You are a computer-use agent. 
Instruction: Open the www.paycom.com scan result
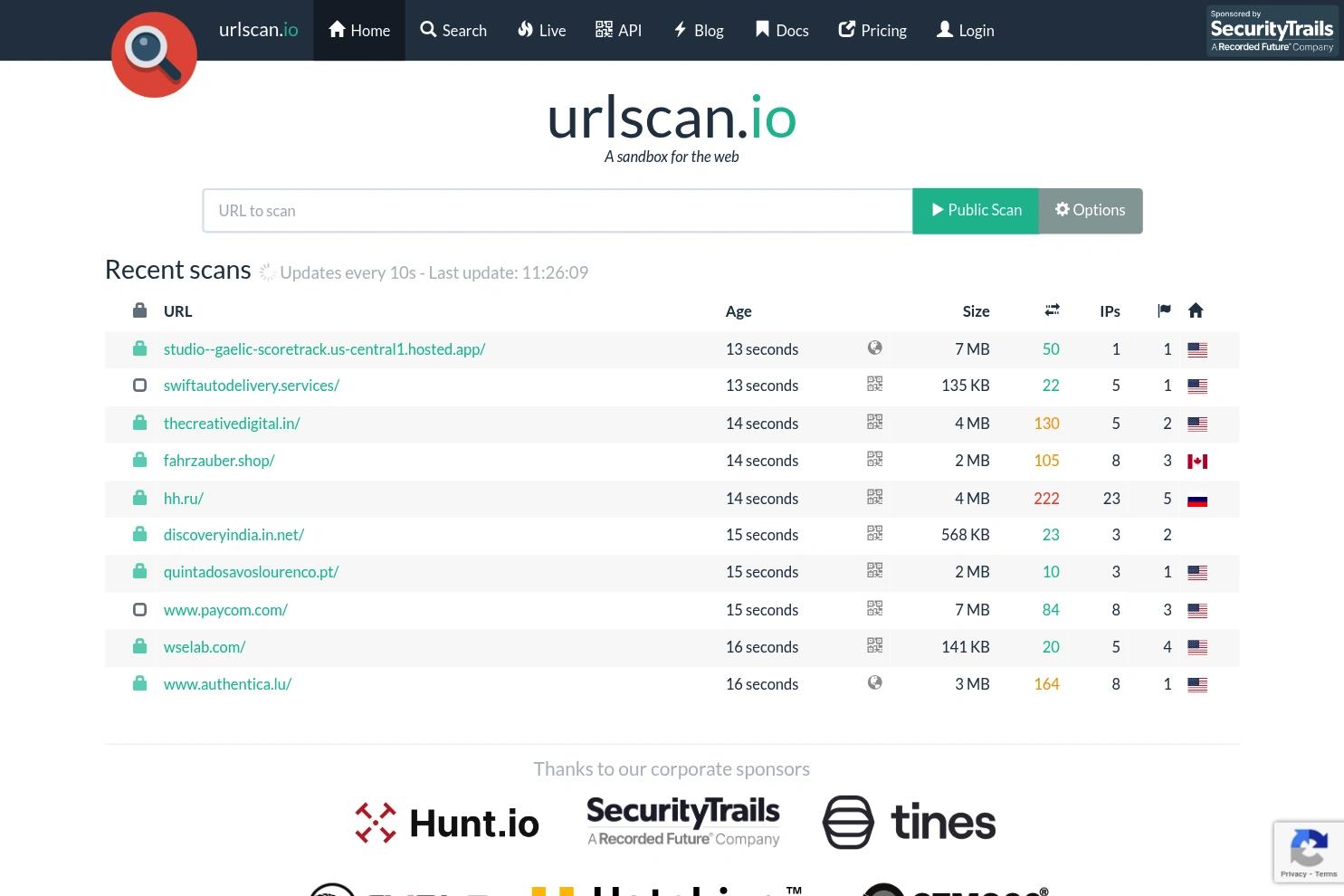point(225,610)
